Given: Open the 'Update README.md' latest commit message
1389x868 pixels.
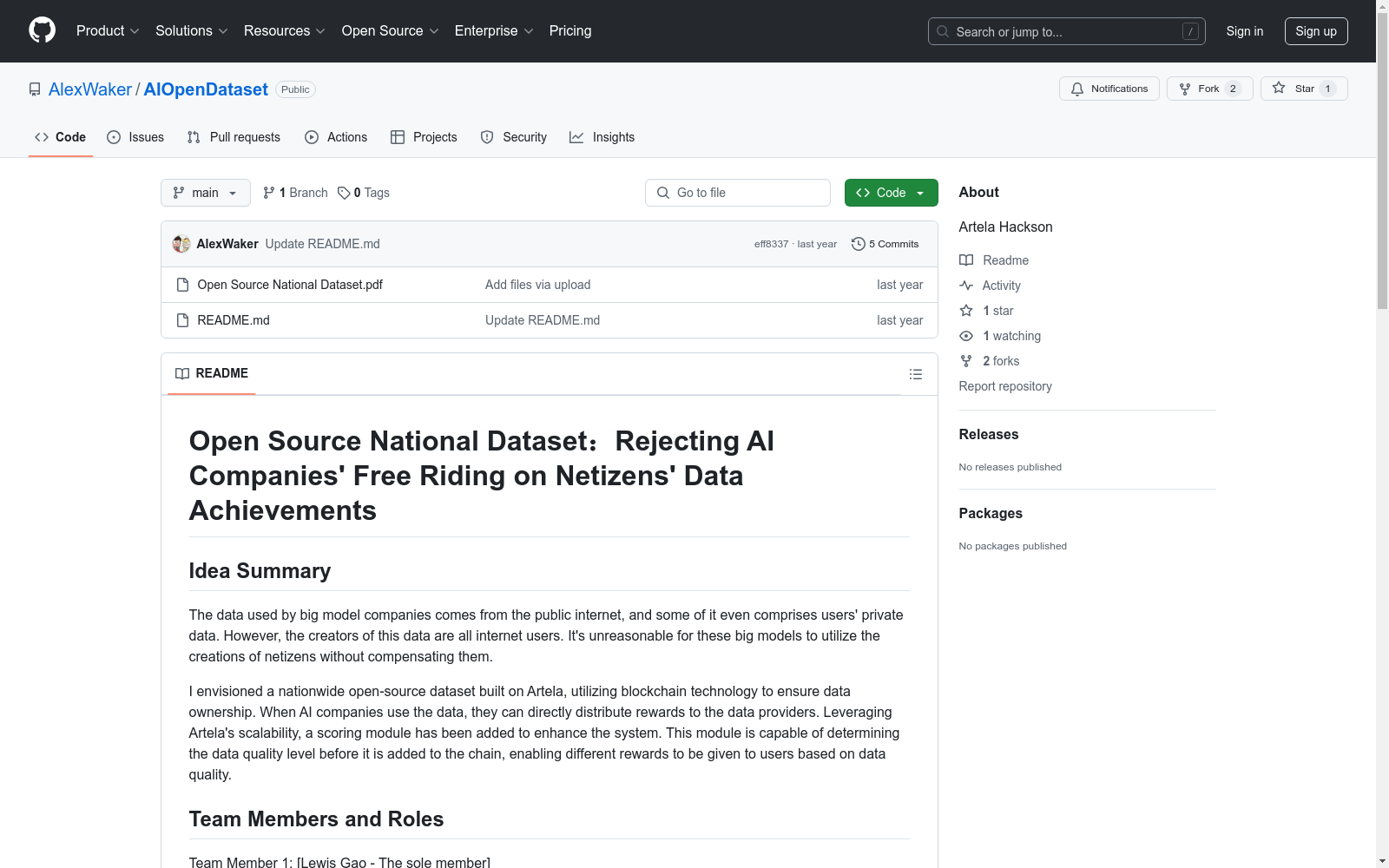Looking at the screenshot, I should coord(322,244).
